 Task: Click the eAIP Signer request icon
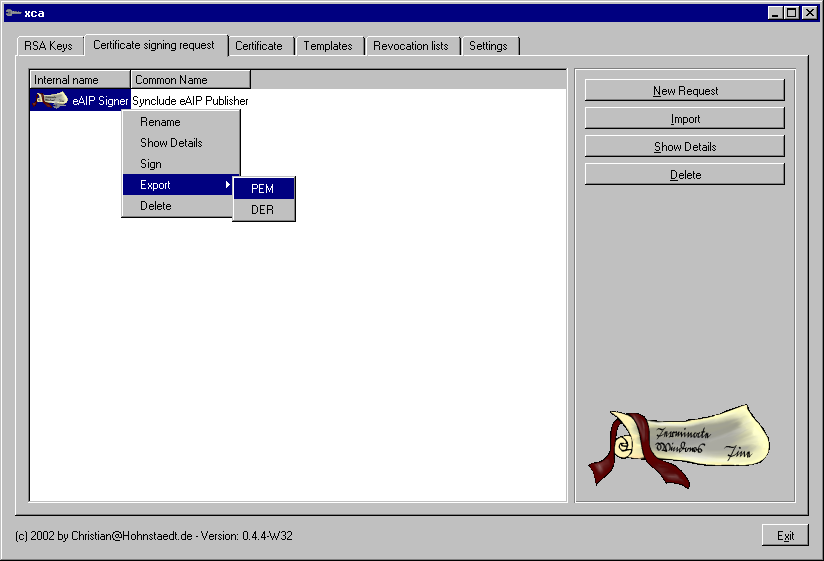click(50, 100)
